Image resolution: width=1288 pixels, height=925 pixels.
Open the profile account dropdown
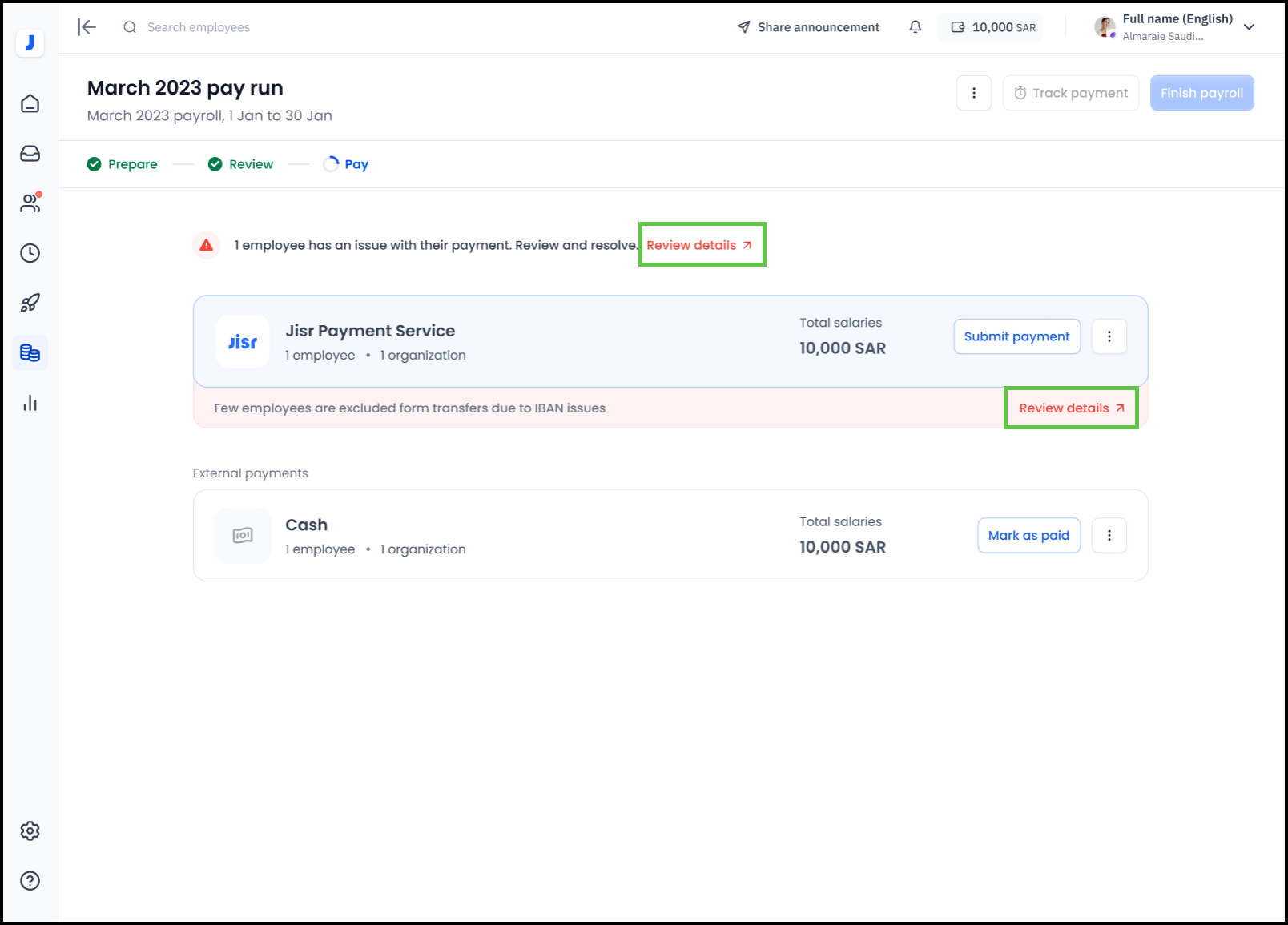click(x=1249, y=26)
